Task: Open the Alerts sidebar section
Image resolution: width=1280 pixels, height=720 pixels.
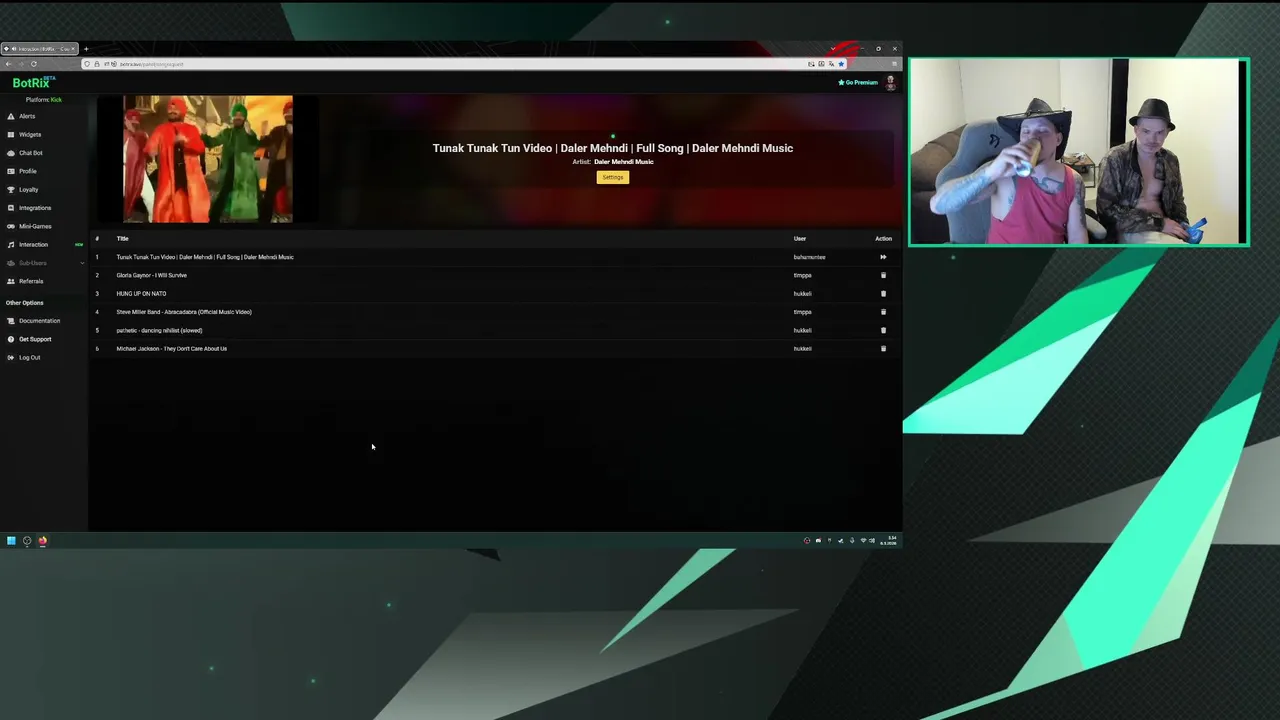Action: coord(27,116)
